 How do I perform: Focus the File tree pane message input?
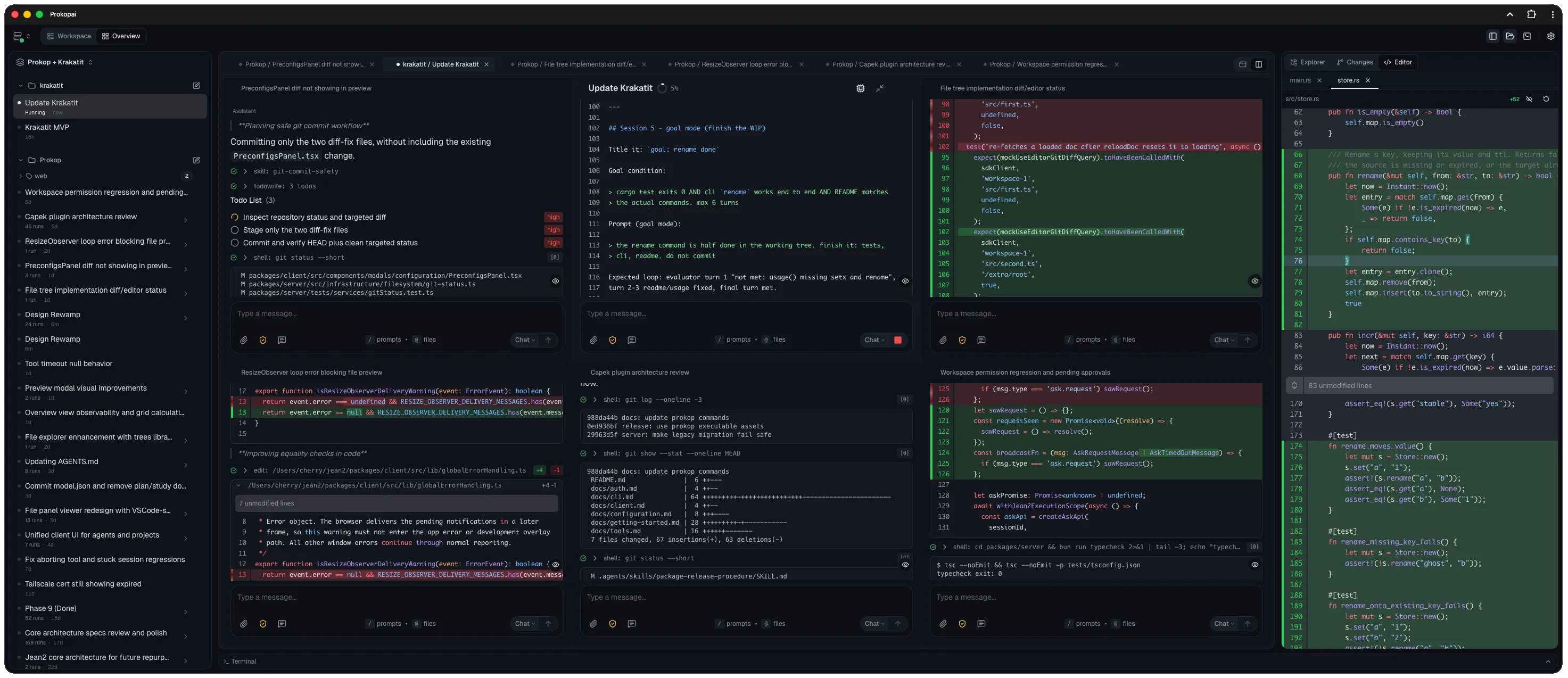click(1095, 314)
